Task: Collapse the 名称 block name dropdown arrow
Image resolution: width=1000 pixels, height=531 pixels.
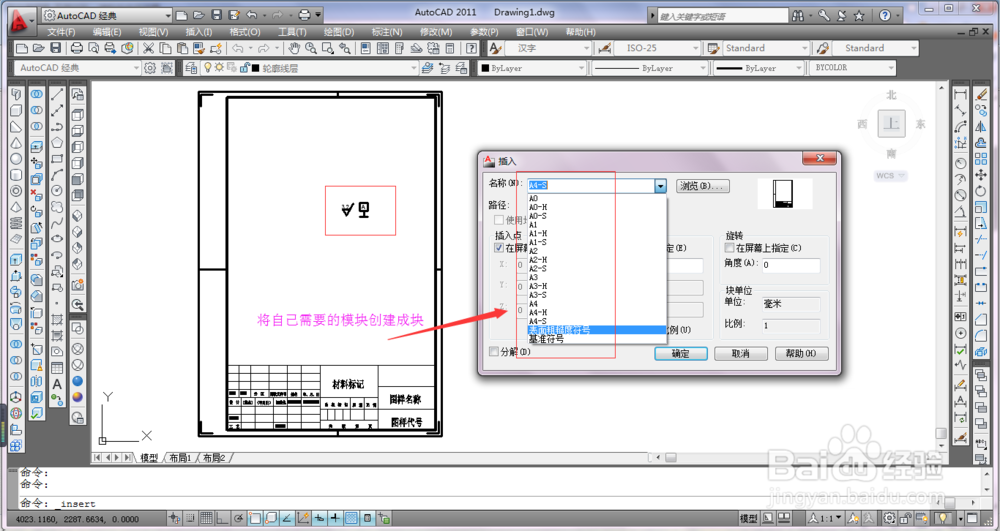Action: click(x=660, y=185)
